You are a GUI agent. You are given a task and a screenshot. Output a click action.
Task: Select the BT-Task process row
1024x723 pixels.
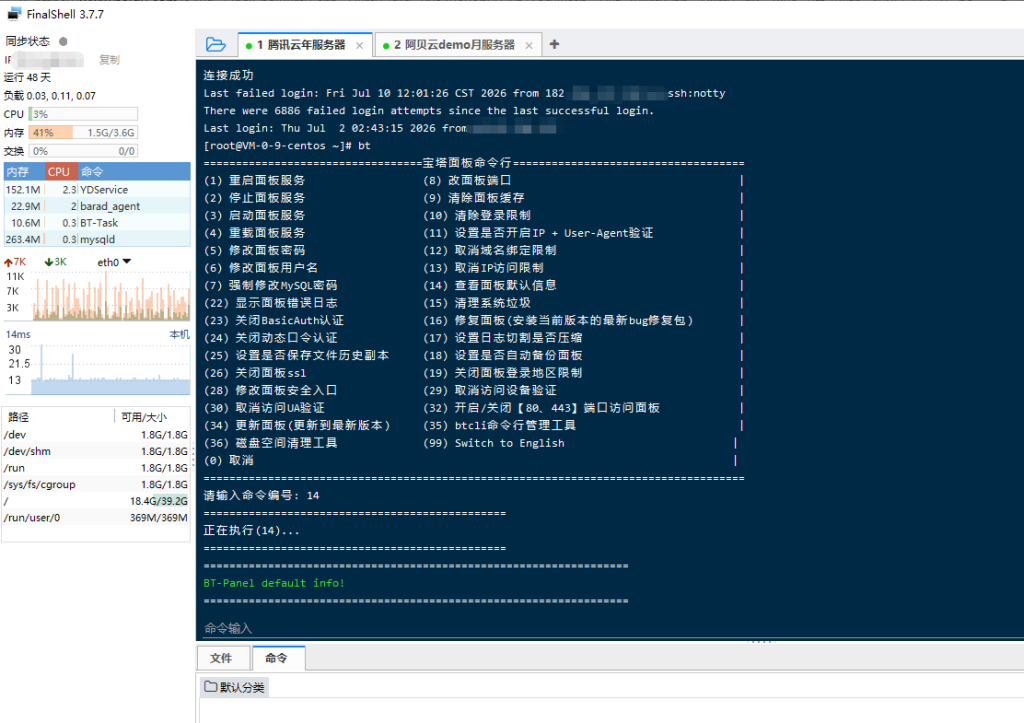coord(97,223)
